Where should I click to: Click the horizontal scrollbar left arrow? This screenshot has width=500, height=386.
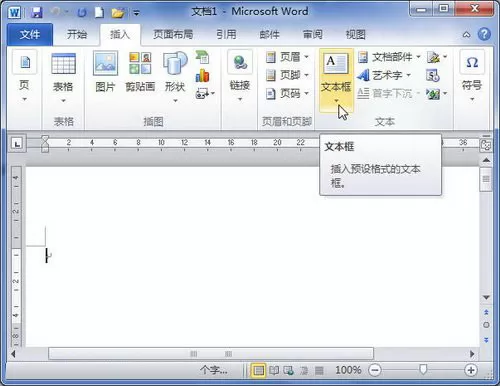14,354
